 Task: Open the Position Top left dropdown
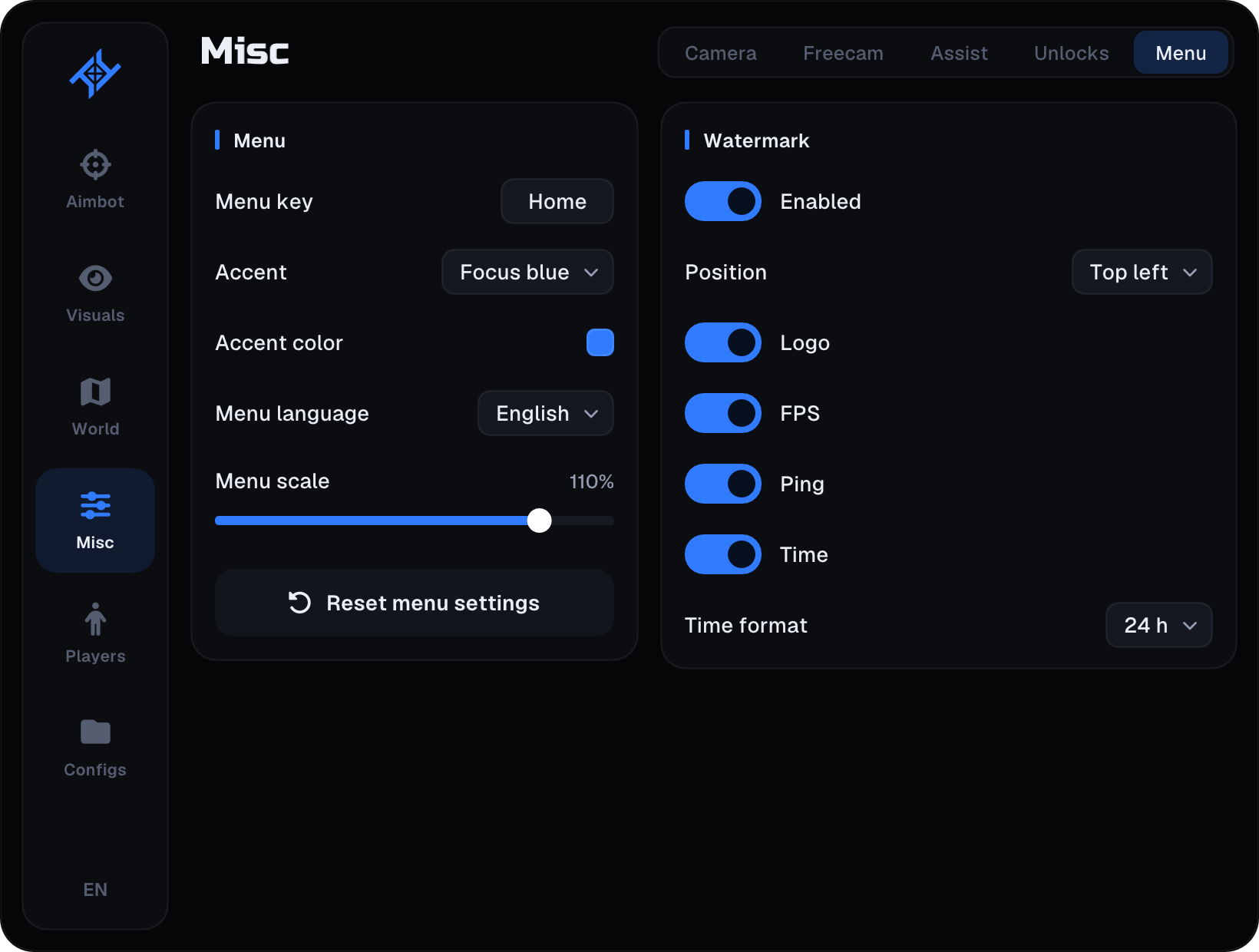click(x=1142, y=272)
